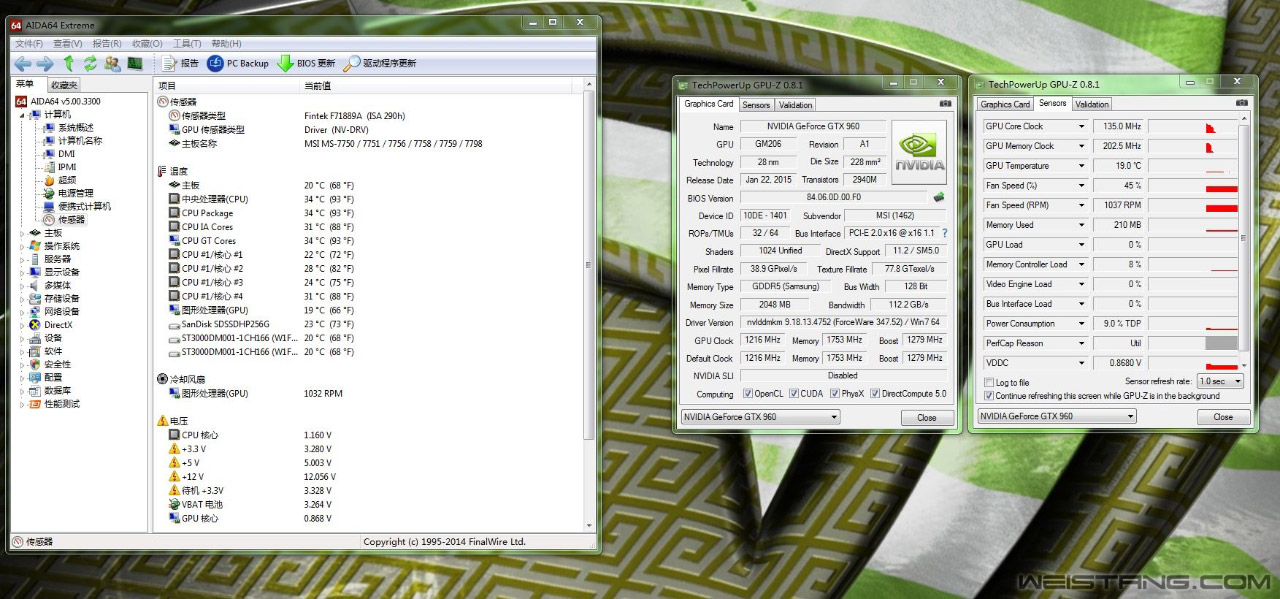Viewport: 1280px width, 599px height.
Task: Click the AIDA64 back navigation arrow
Action: [22, 63]
